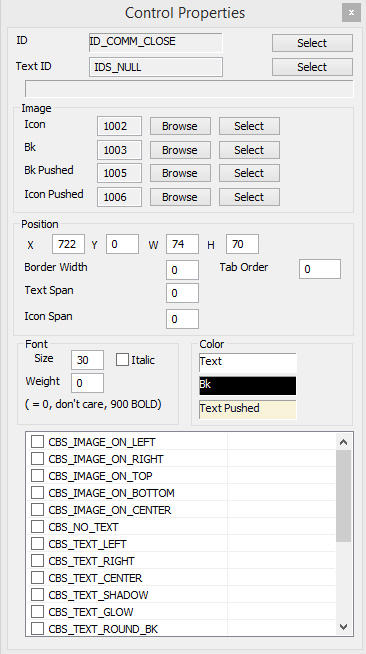Click the Y position field
366x654 pixels.
click(x=123, y=244)
